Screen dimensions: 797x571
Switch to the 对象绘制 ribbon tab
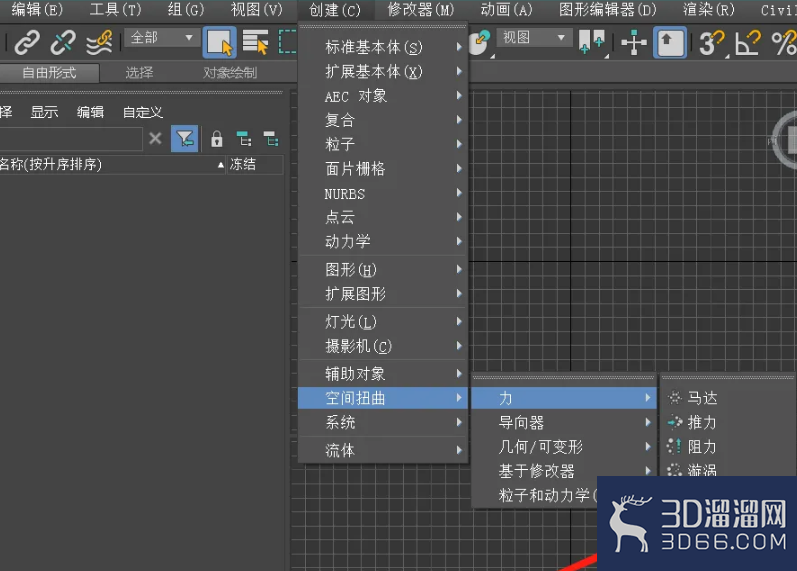(230, 73)
